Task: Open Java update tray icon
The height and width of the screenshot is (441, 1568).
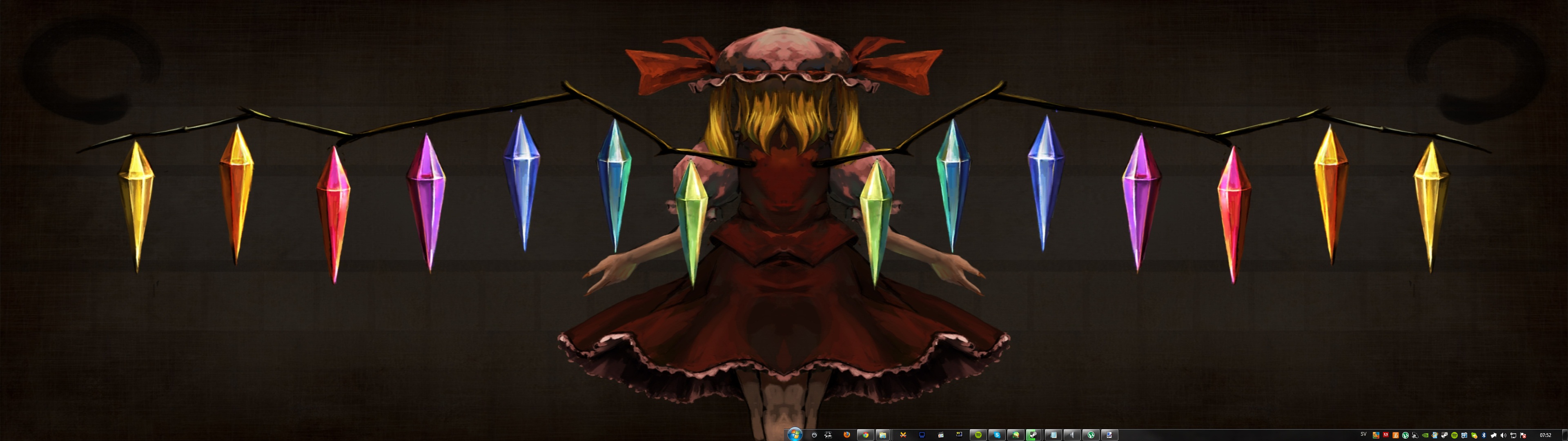Action: [x=1396, y=436]
